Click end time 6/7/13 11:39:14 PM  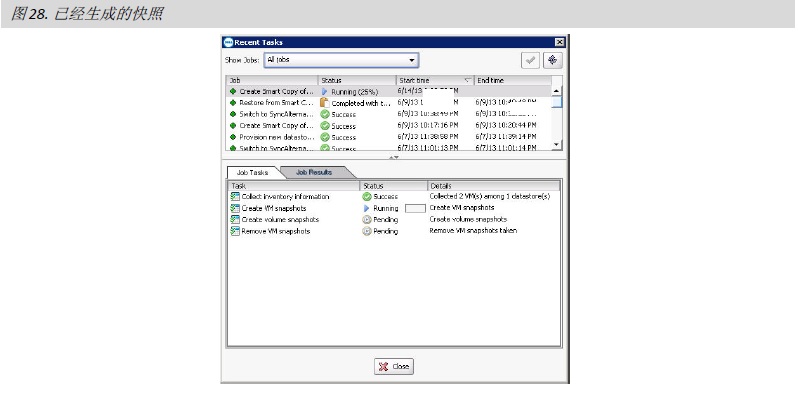click(506, 136)
